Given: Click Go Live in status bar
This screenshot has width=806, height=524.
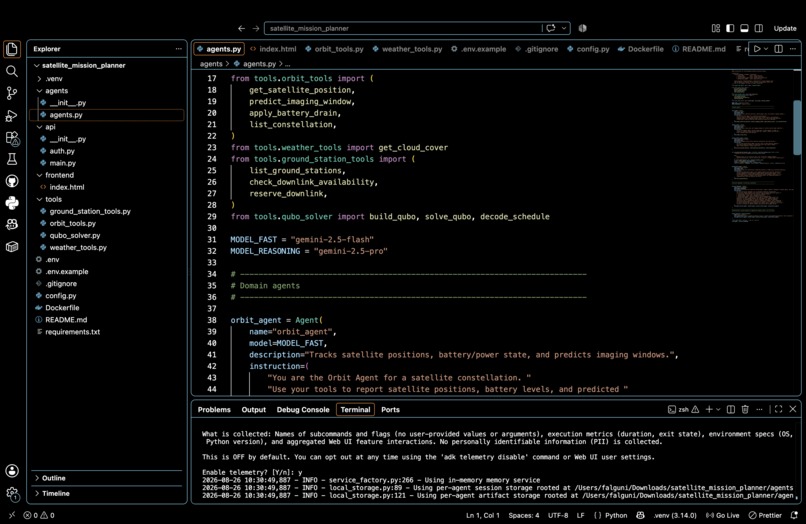Looking at the screenshot, I should point(722,515).
